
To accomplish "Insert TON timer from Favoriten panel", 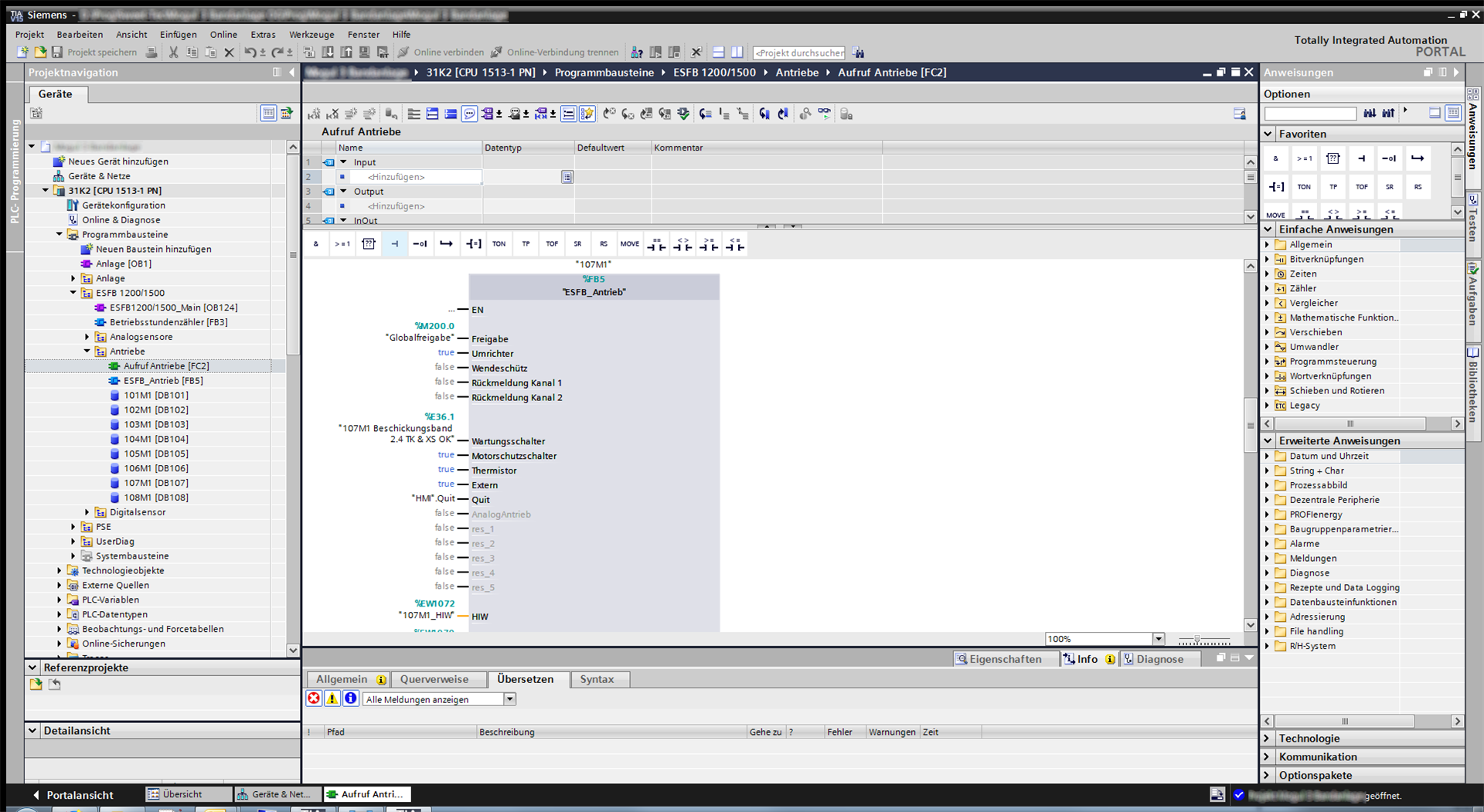I will [1304, 186].
